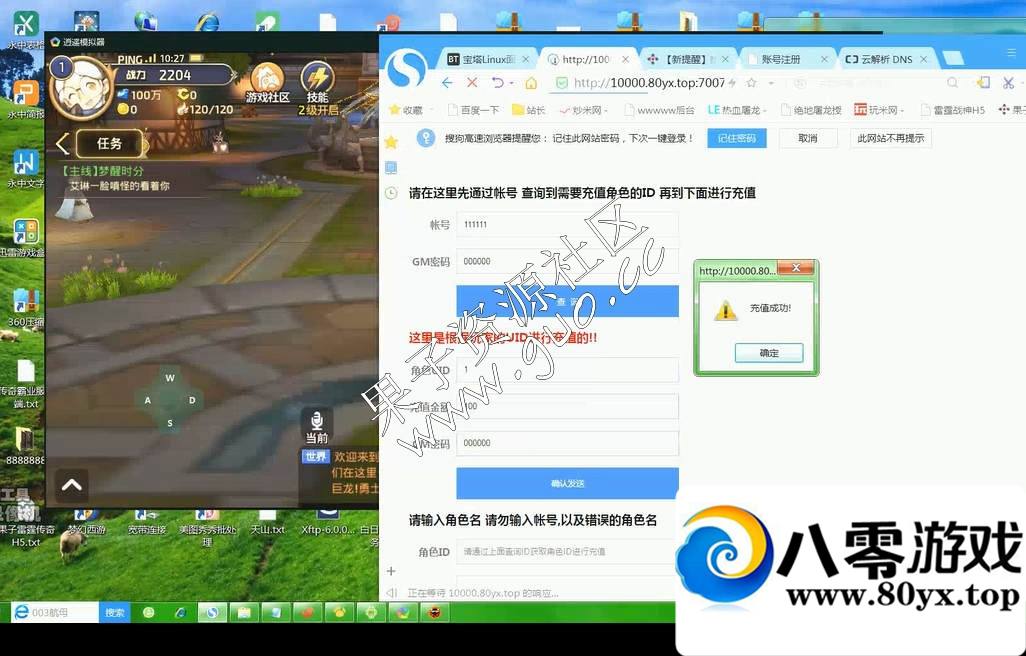Open the undo-close dropdown arrow
1026x656 pixels.
coord(511,83)
